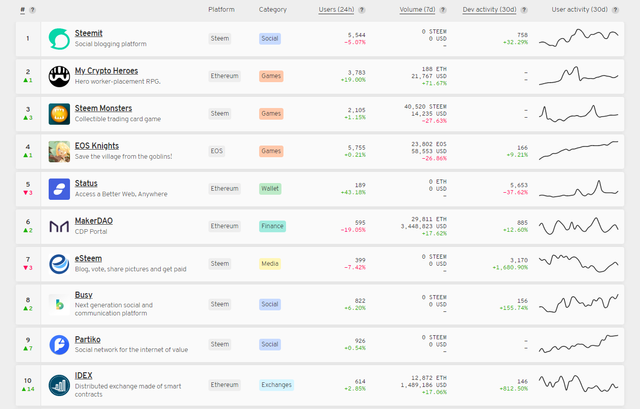Open the MakerDAO link
The height and width of the screenshot is (409, 640).
click(94, 221)
